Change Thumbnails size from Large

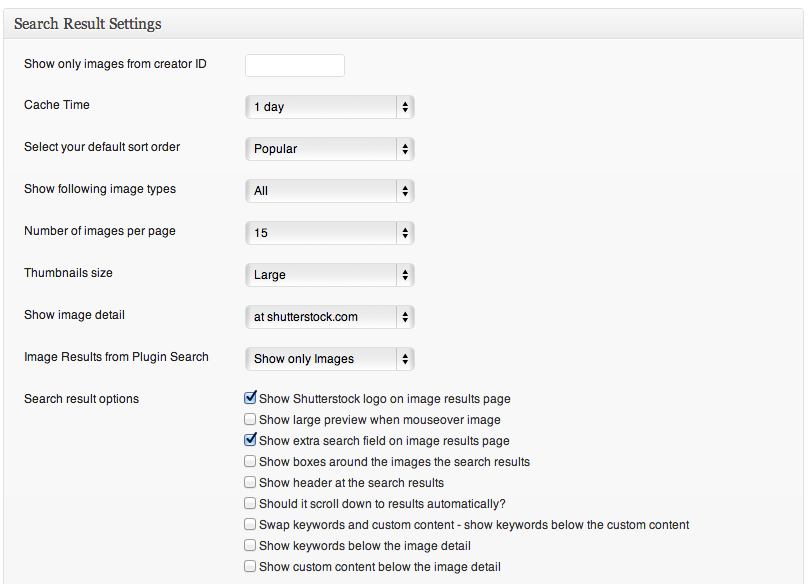tap(329, 275)
